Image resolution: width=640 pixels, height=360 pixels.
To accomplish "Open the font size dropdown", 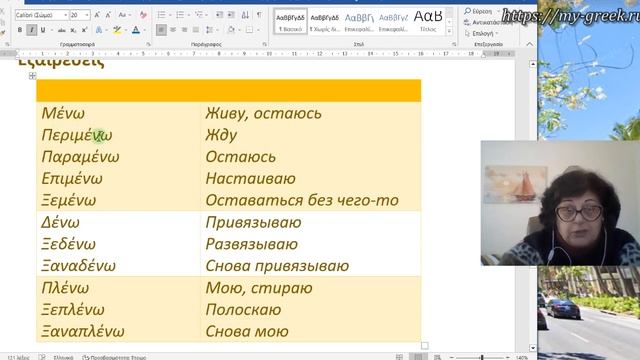I will [87, 15].
